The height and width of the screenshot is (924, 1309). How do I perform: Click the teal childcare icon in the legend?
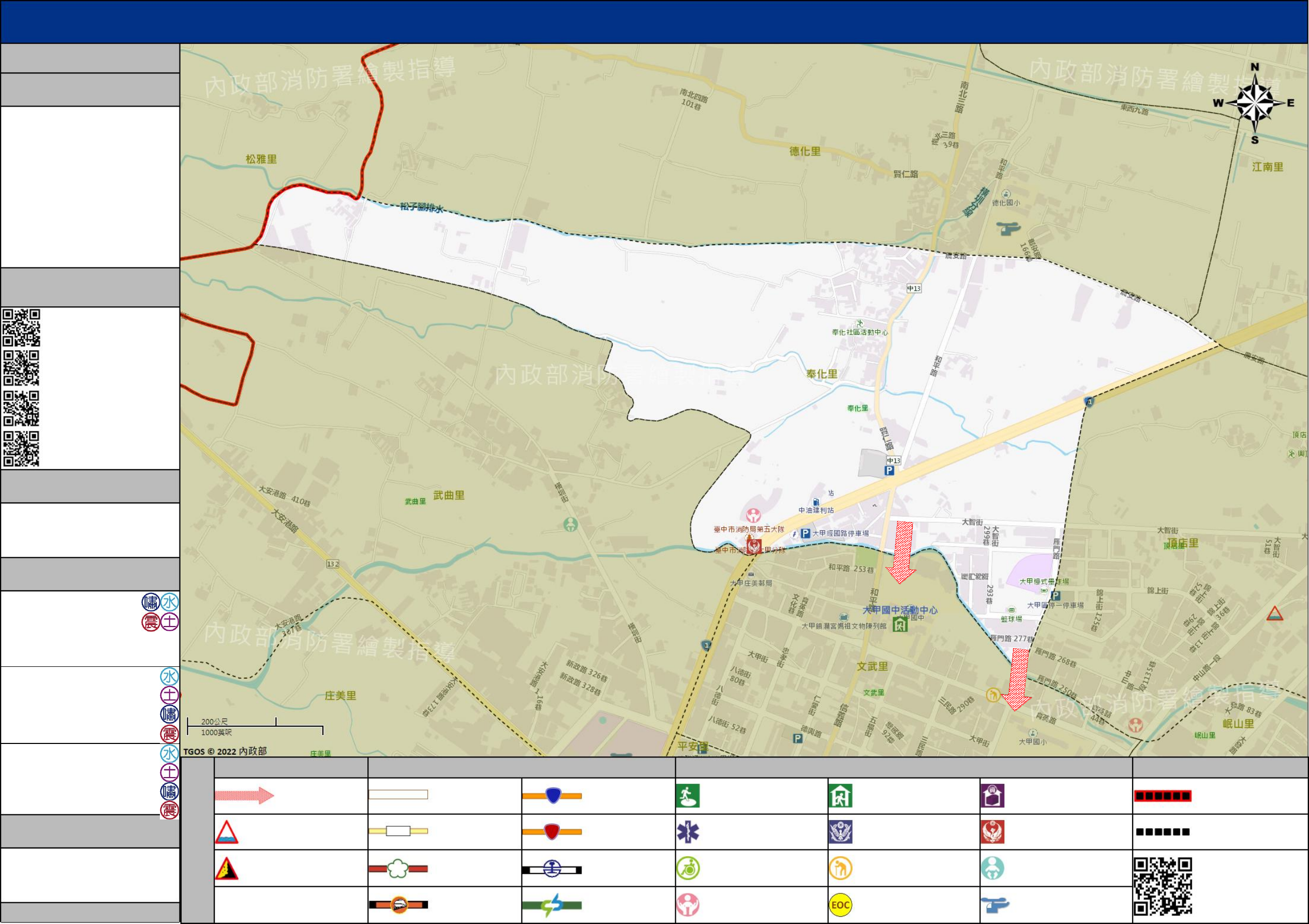pos(992,869)
